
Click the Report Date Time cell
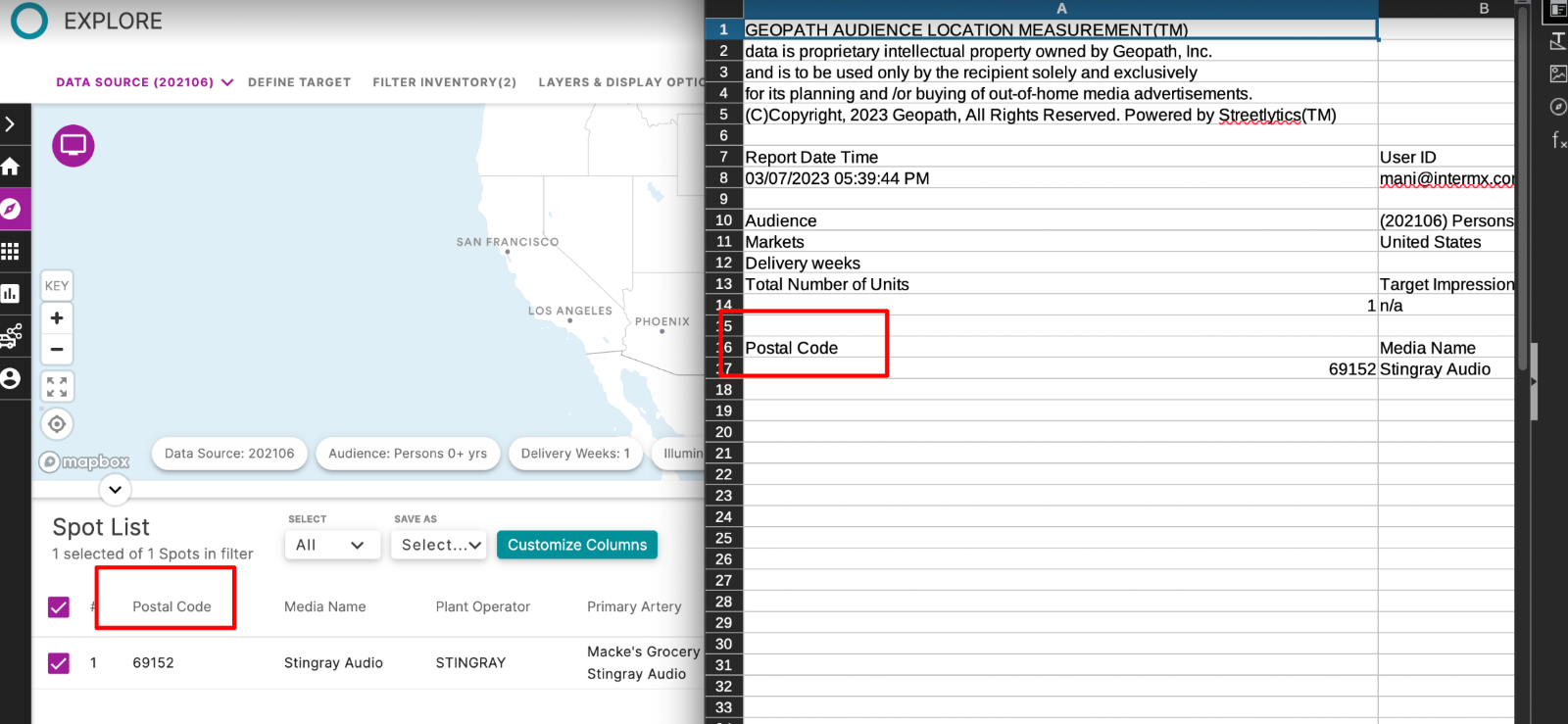coord(1060,157)
